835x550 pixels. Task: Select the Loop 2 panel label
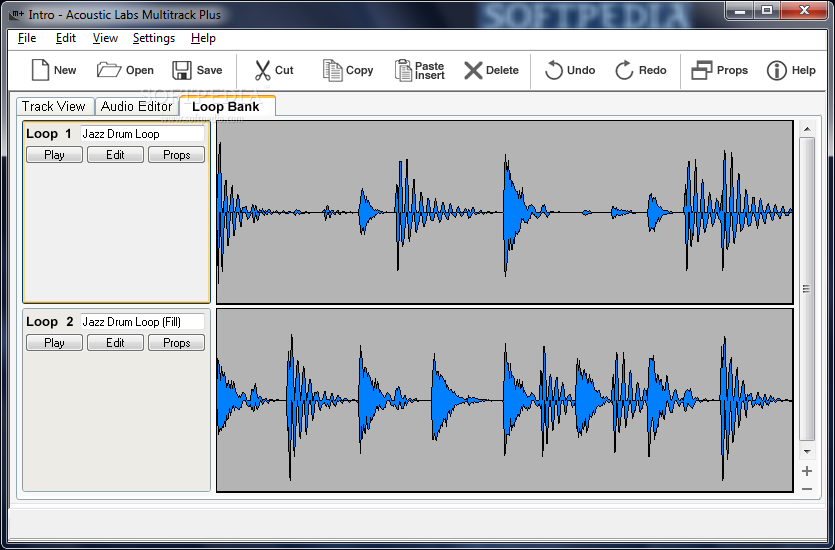coord(50,322)
